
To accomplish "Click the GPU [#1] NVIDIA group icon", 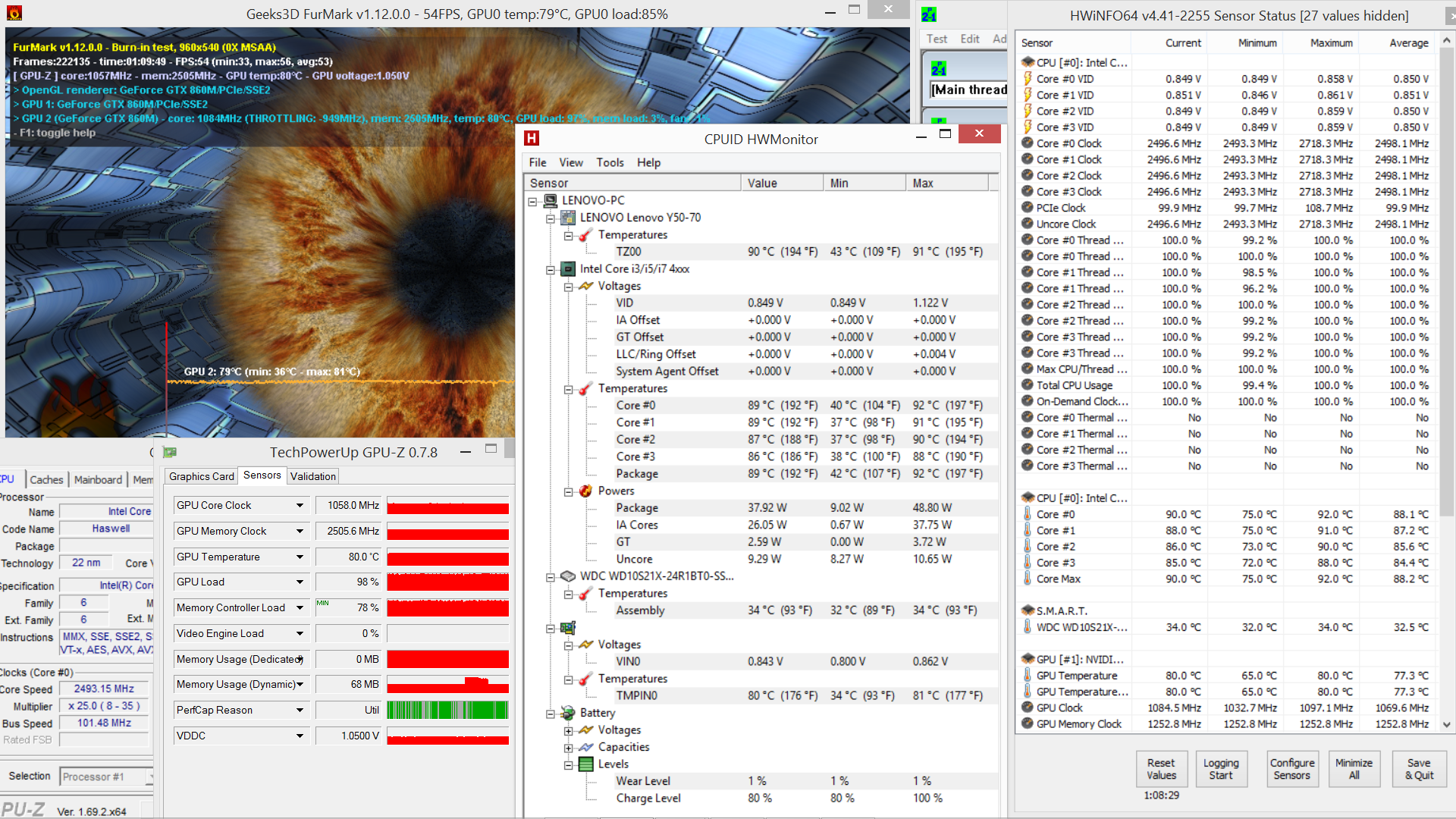I will pos(1028,659).
